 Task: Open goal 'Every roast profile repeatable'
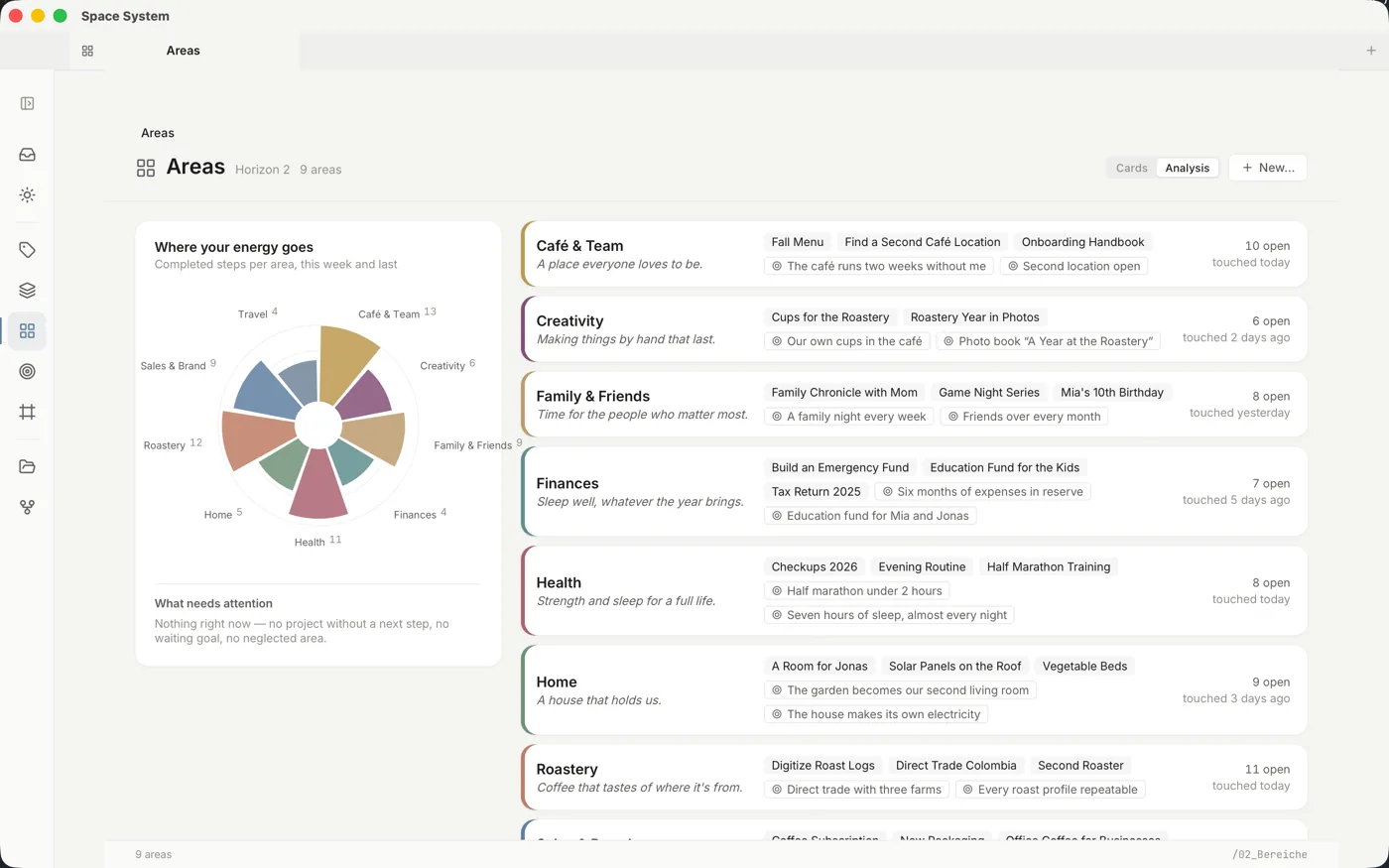pos(1050,790)
